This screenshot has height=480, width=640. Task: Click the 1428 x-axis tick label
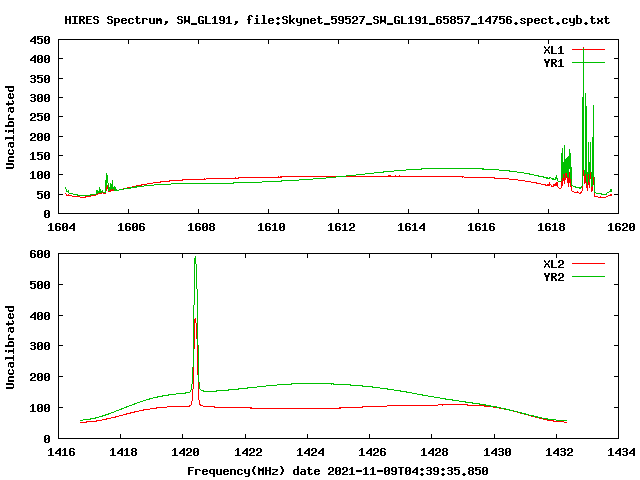click(434, 452)
